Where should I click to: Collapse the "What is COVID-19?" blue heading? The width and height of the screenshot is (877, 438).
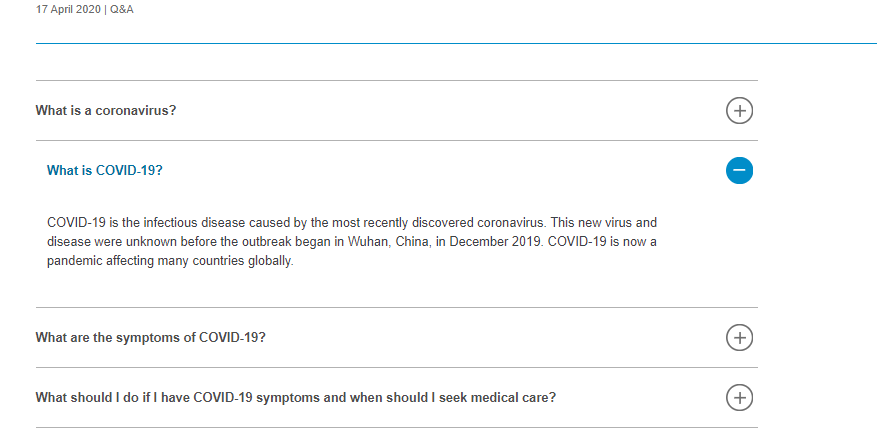(105, 170)
